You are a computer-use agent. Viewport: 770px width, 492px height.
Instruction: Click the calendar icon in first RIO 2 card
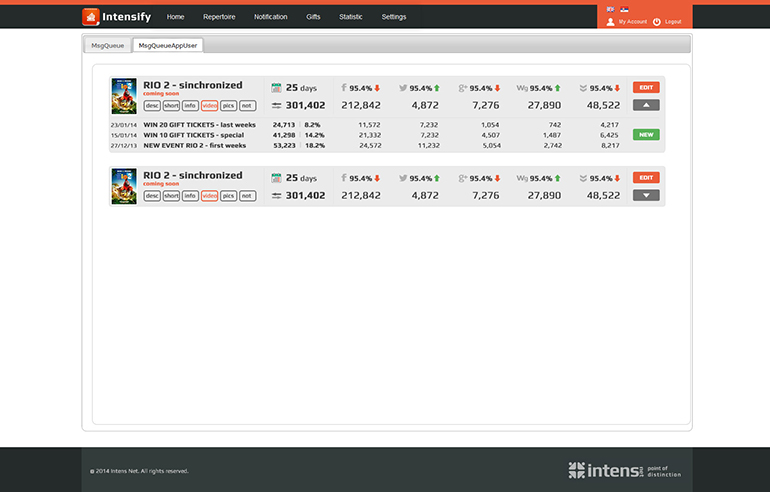coord(276,88)
